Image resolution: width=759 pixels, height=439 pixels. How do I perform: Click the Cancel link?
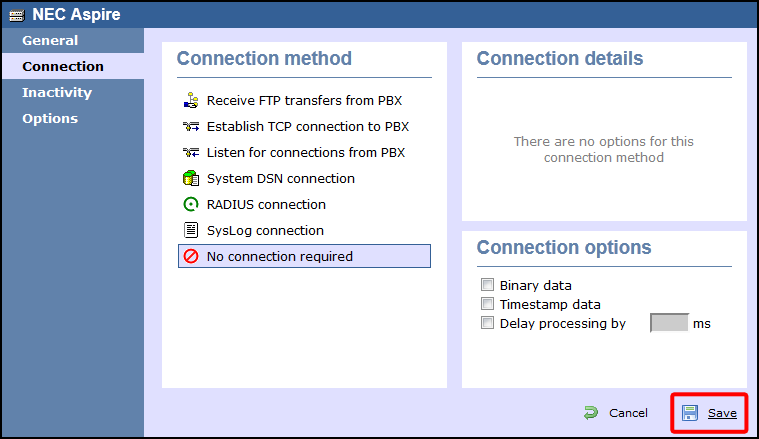(x=628, y=413)
